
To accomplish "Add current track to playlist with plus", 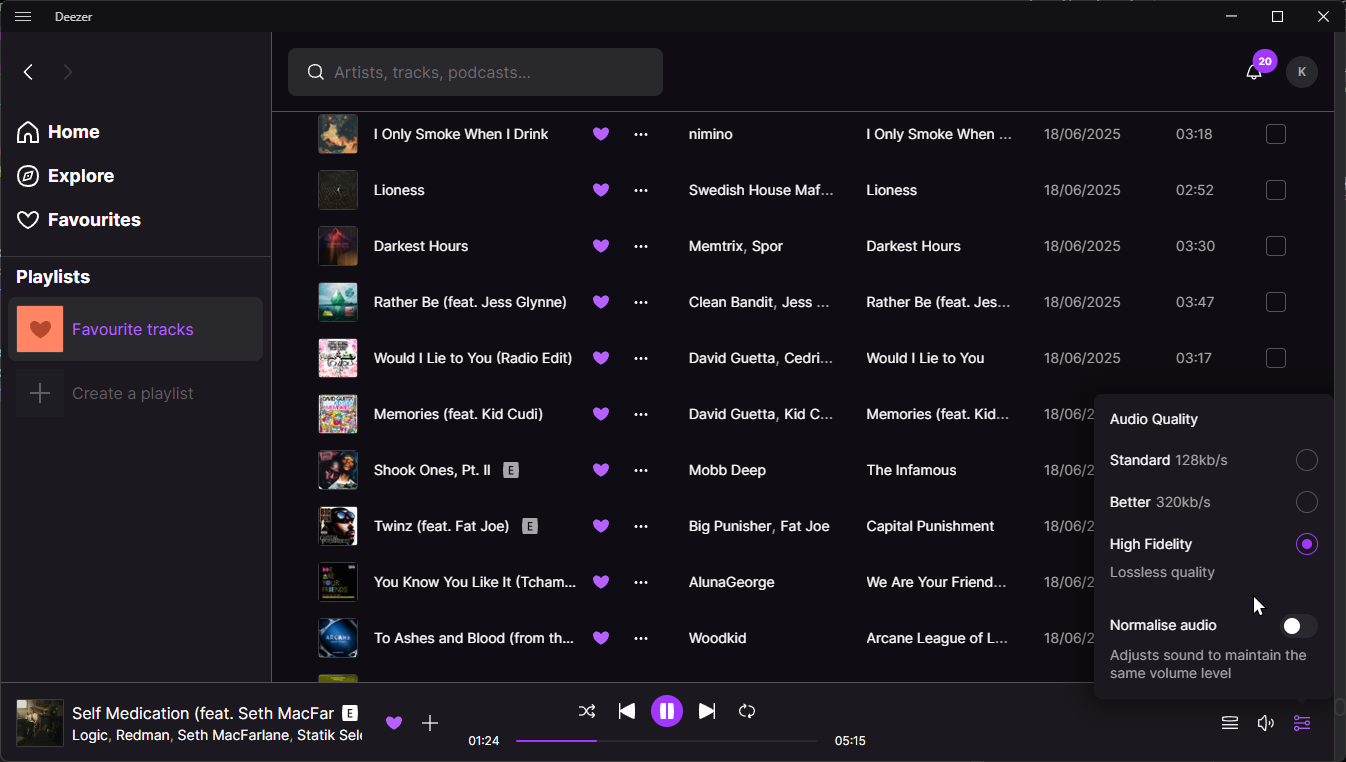I will (430, 723).
